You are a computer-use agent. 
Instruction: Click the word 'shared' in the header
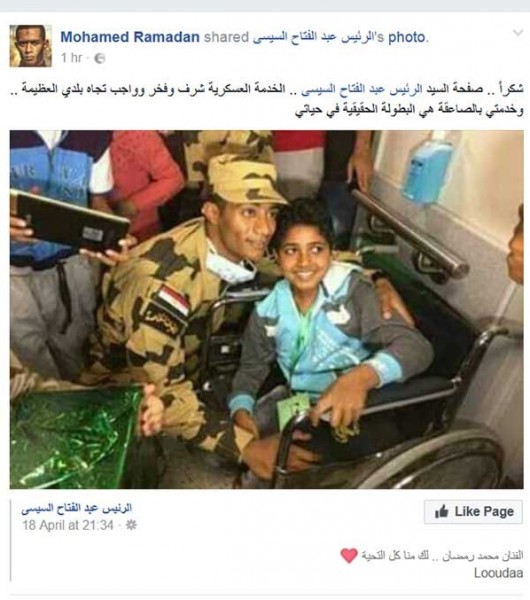pyautogui.click(x=226, y=37)
